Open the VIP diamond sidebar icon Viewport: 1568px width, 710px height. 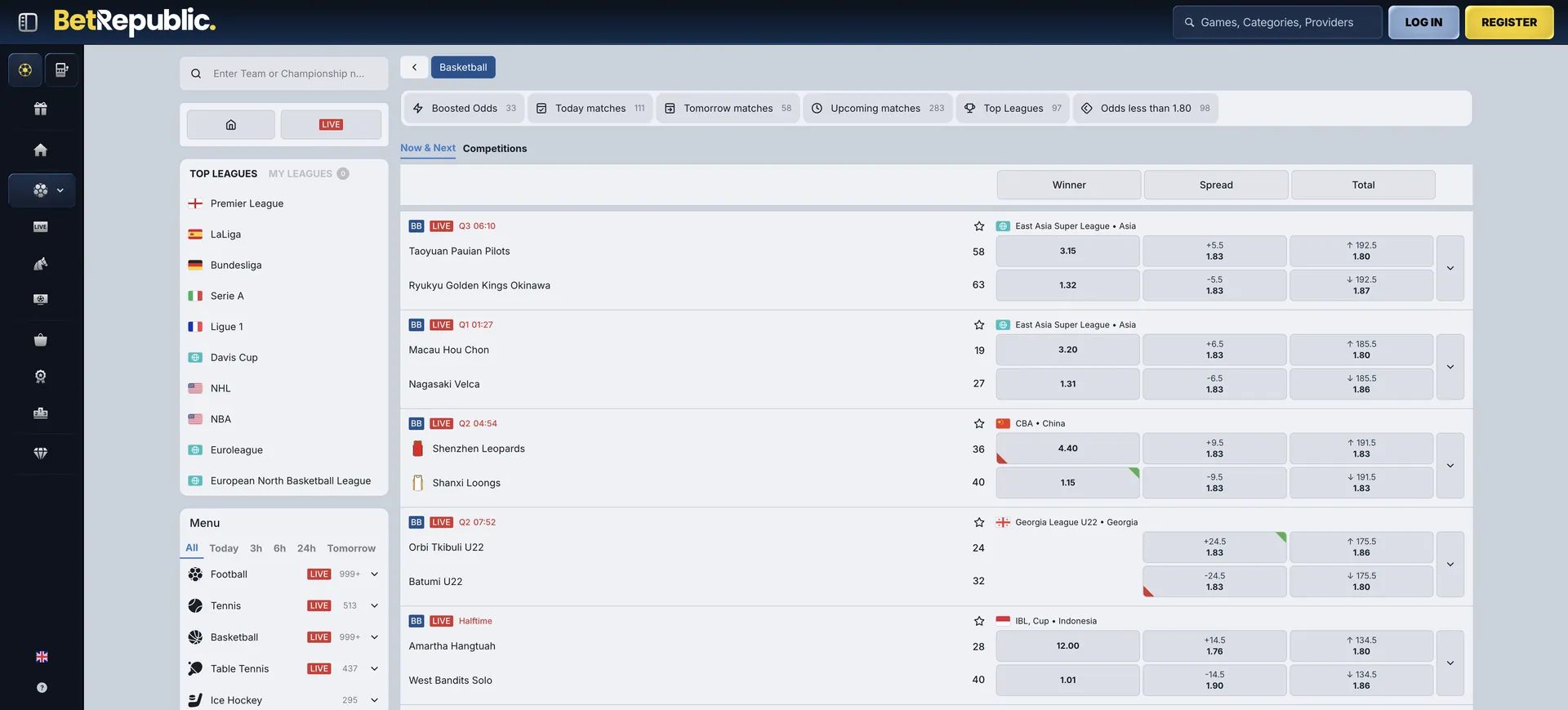pyautogui.click(x=41, y=453)
